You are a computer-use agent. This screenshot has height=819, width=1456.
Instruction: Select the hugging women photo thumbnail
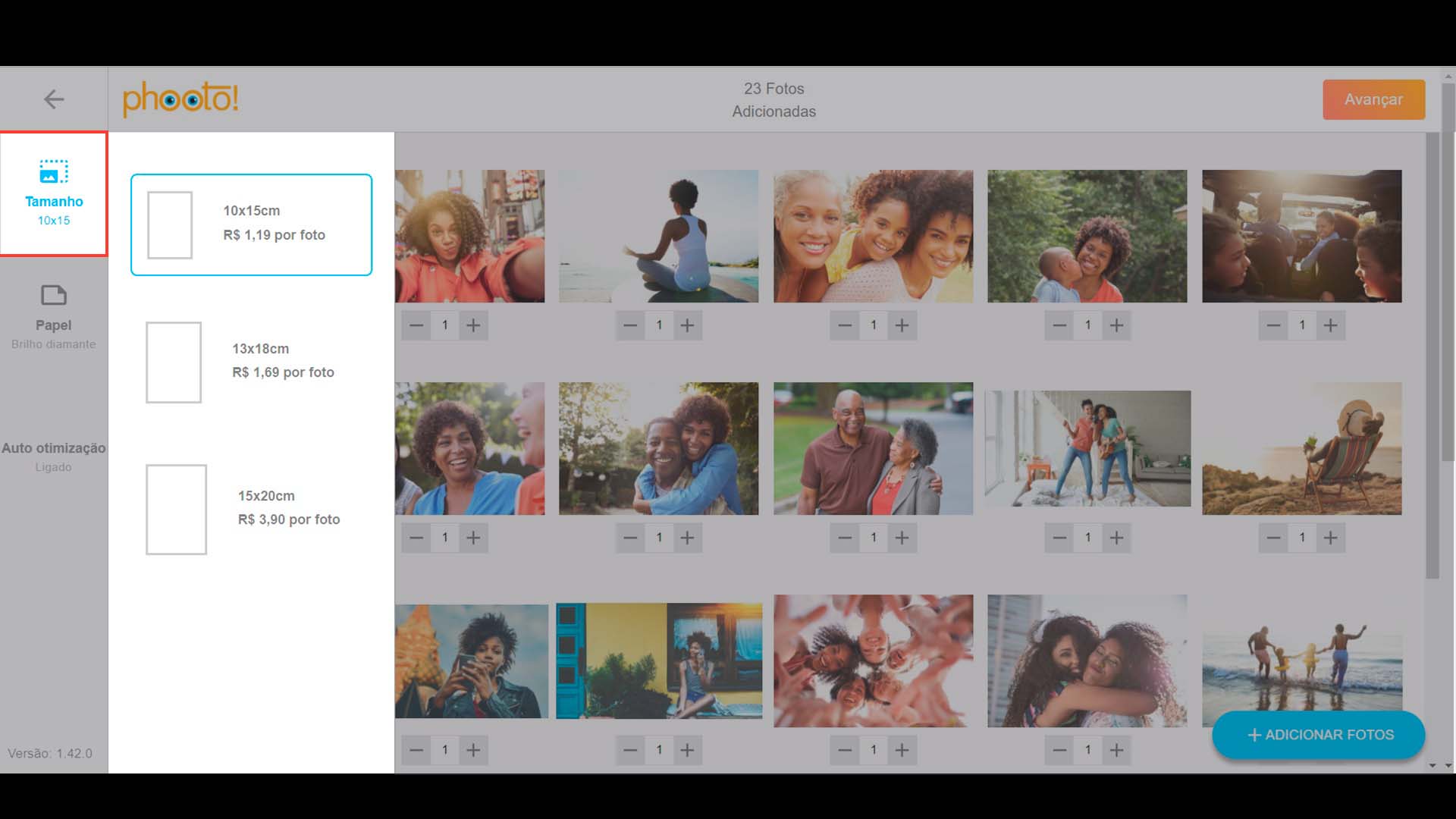(x=1087, y=661)
